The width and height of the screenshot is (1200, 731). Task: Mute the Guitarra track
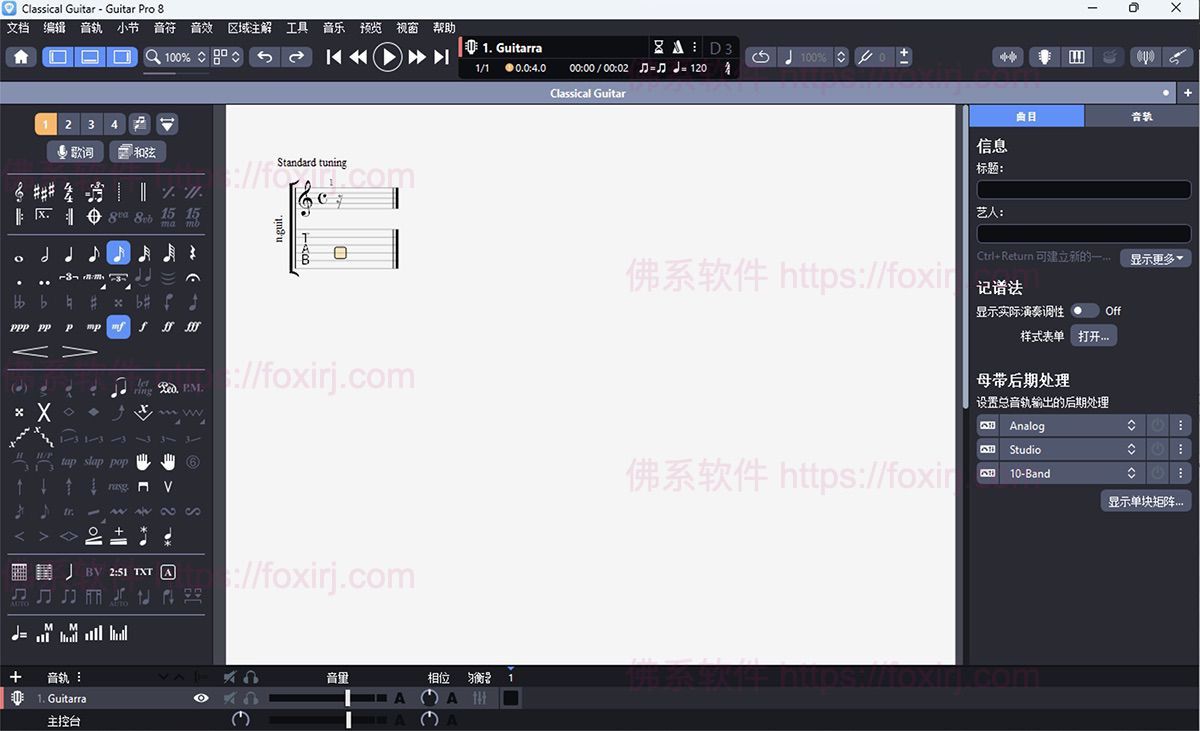(x=228, y=698)
